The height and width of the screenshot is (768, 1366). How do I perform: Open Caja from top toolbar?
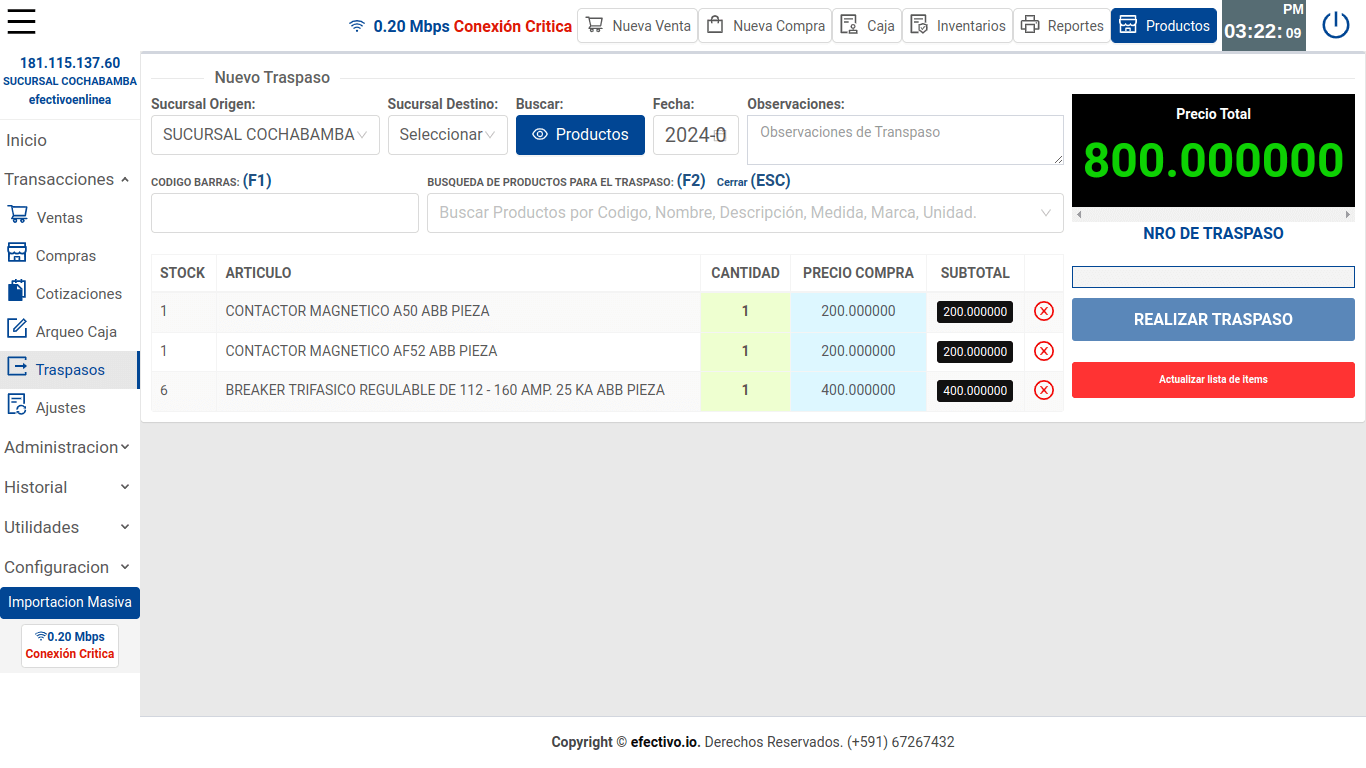(x=867, y=25)
